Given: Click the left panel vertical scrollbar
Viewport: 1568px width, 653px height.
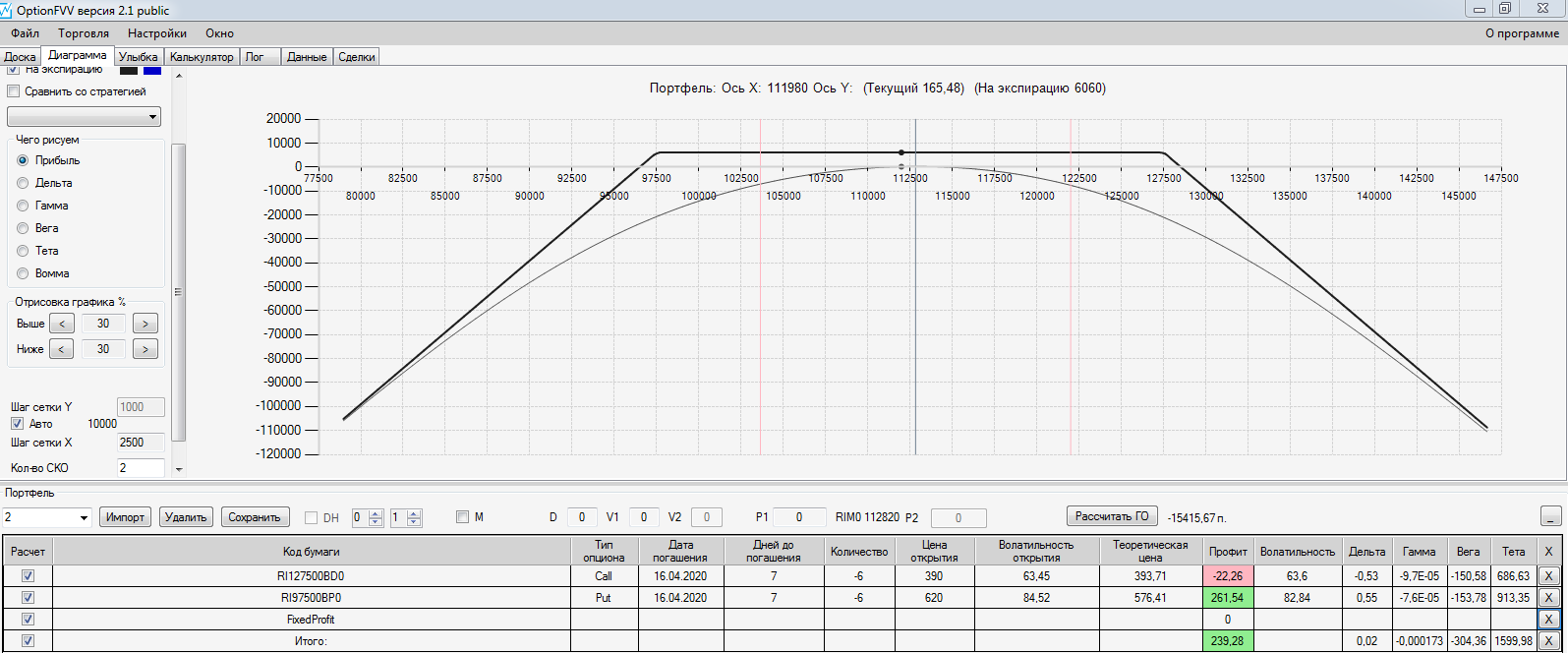Looking at the screenshot, I should pos(178,291).
